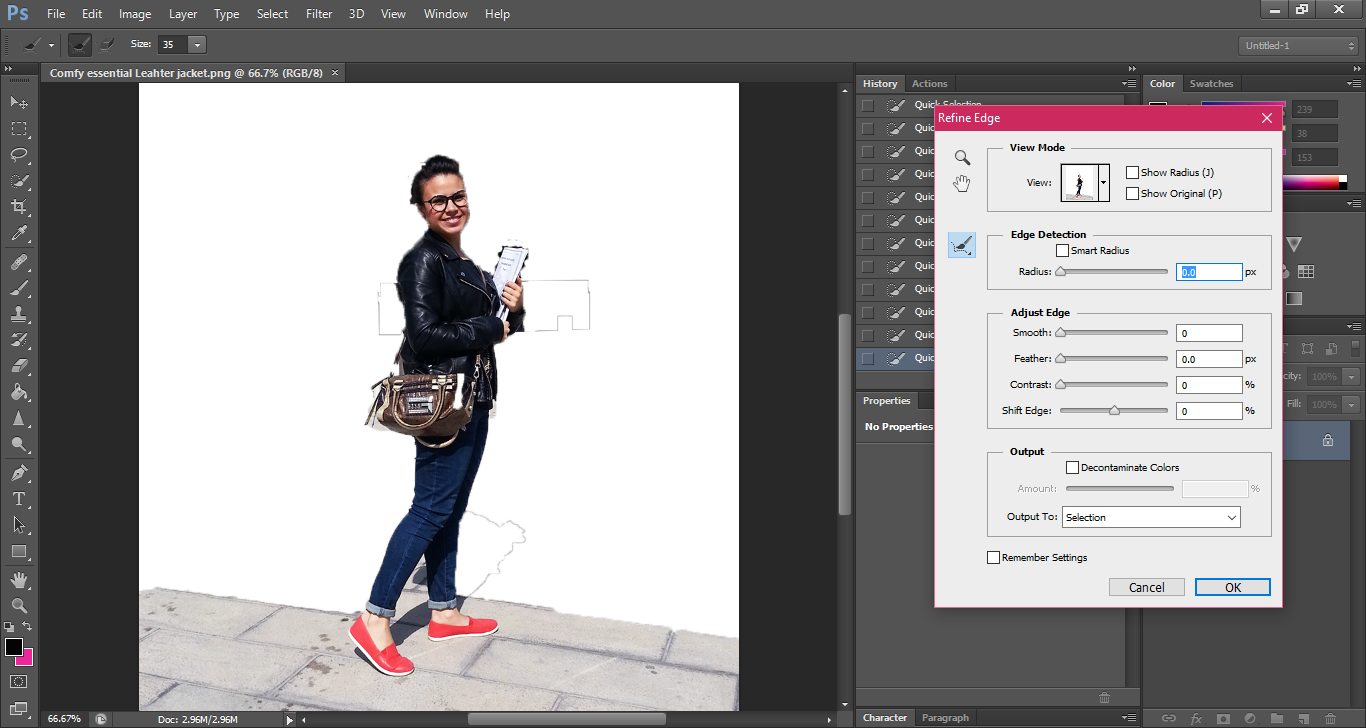
Task: Select the Hand tool in Refine Edge dialog
Action: [962, 183]
